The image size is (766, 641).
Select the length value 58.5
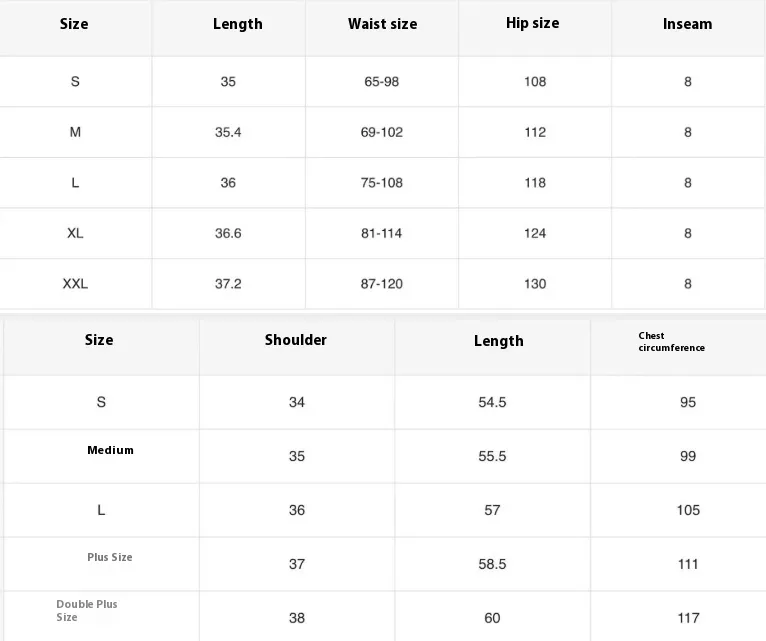coord(492,564)
